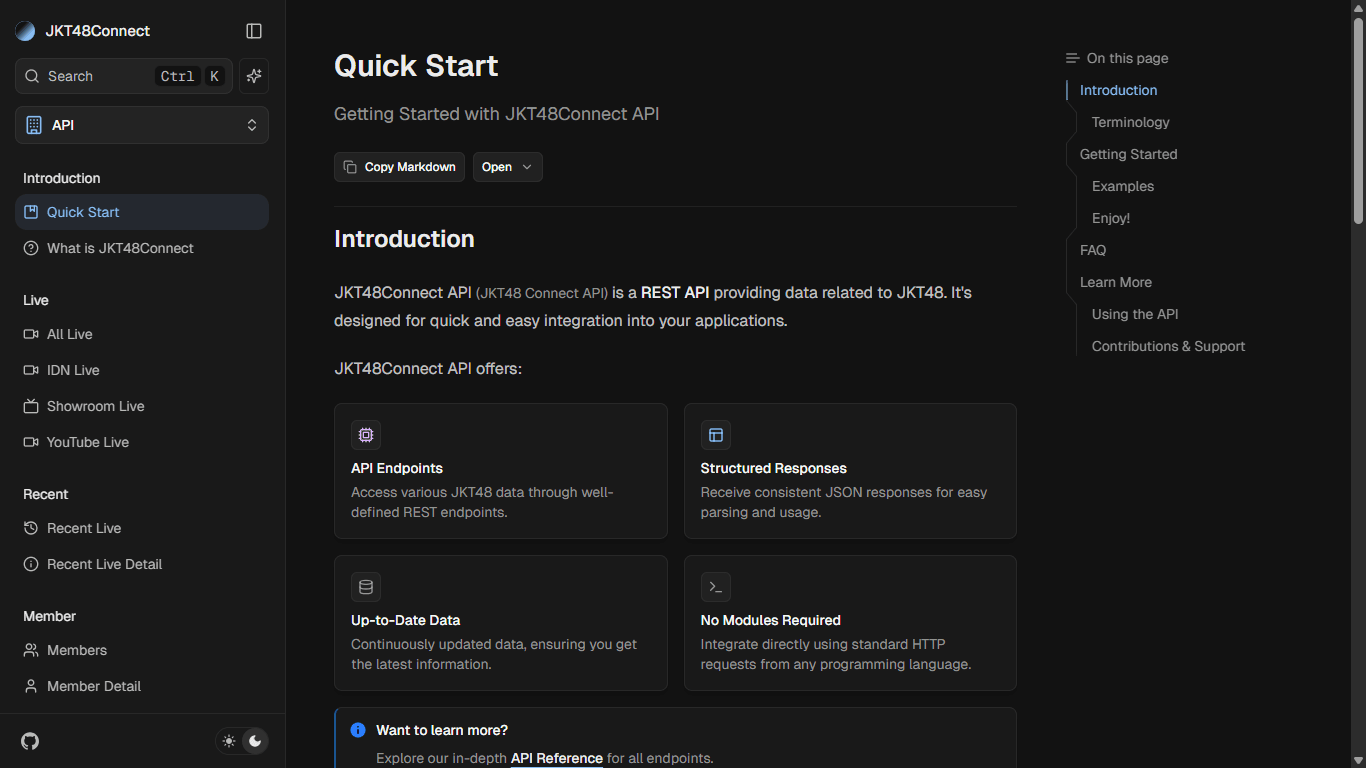Image resolution: width=1366 pixels, height=768 pixels.
Task: Click the Introduction section heading
Action: pyautogui.click(x=404, y=239)
